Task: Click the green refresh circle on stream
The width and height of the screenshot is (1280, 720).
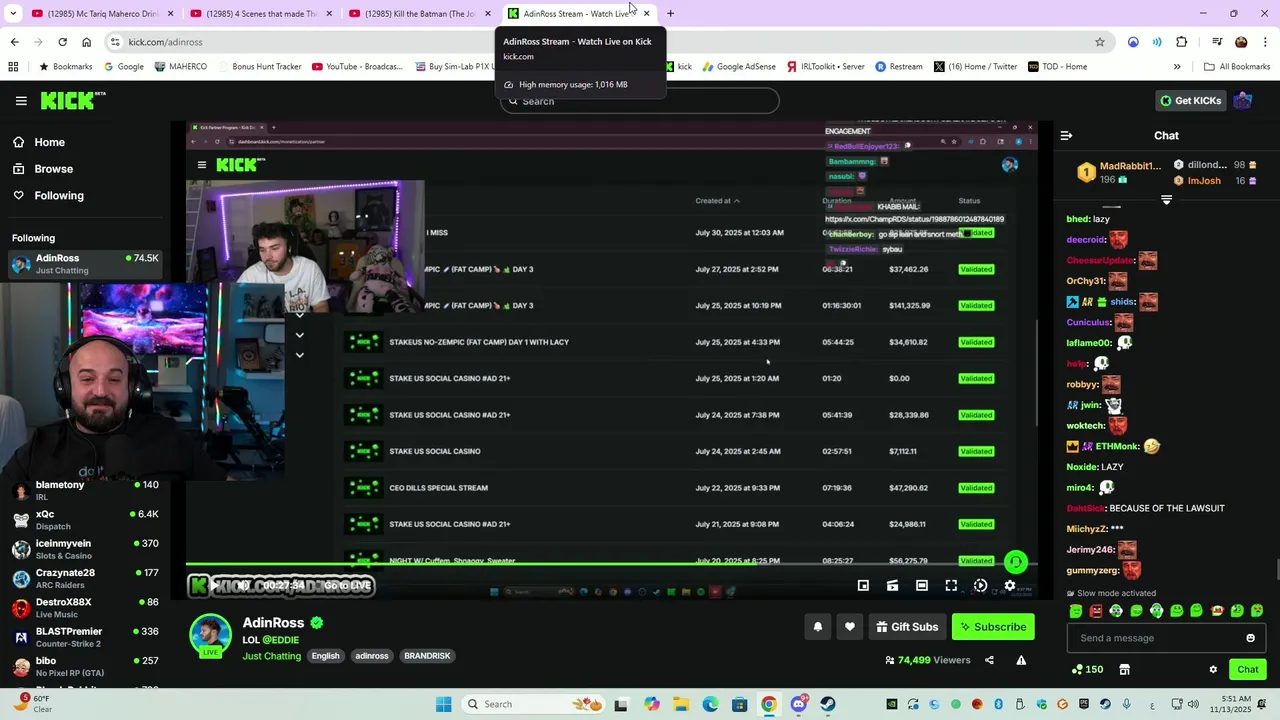Action: (1015, 562)
